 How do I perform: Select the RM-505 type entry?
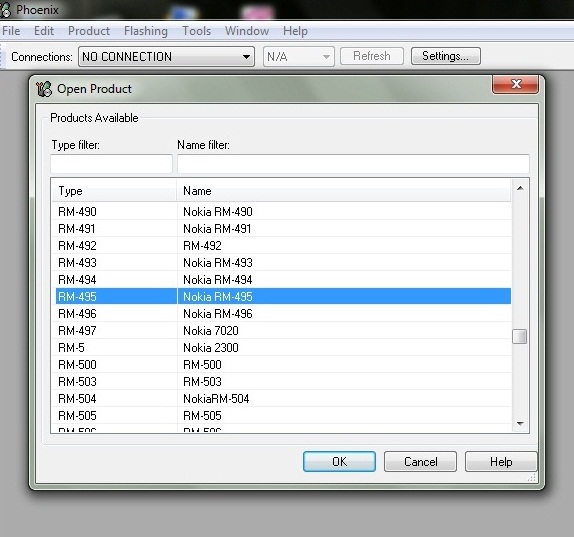pos(77,416)
